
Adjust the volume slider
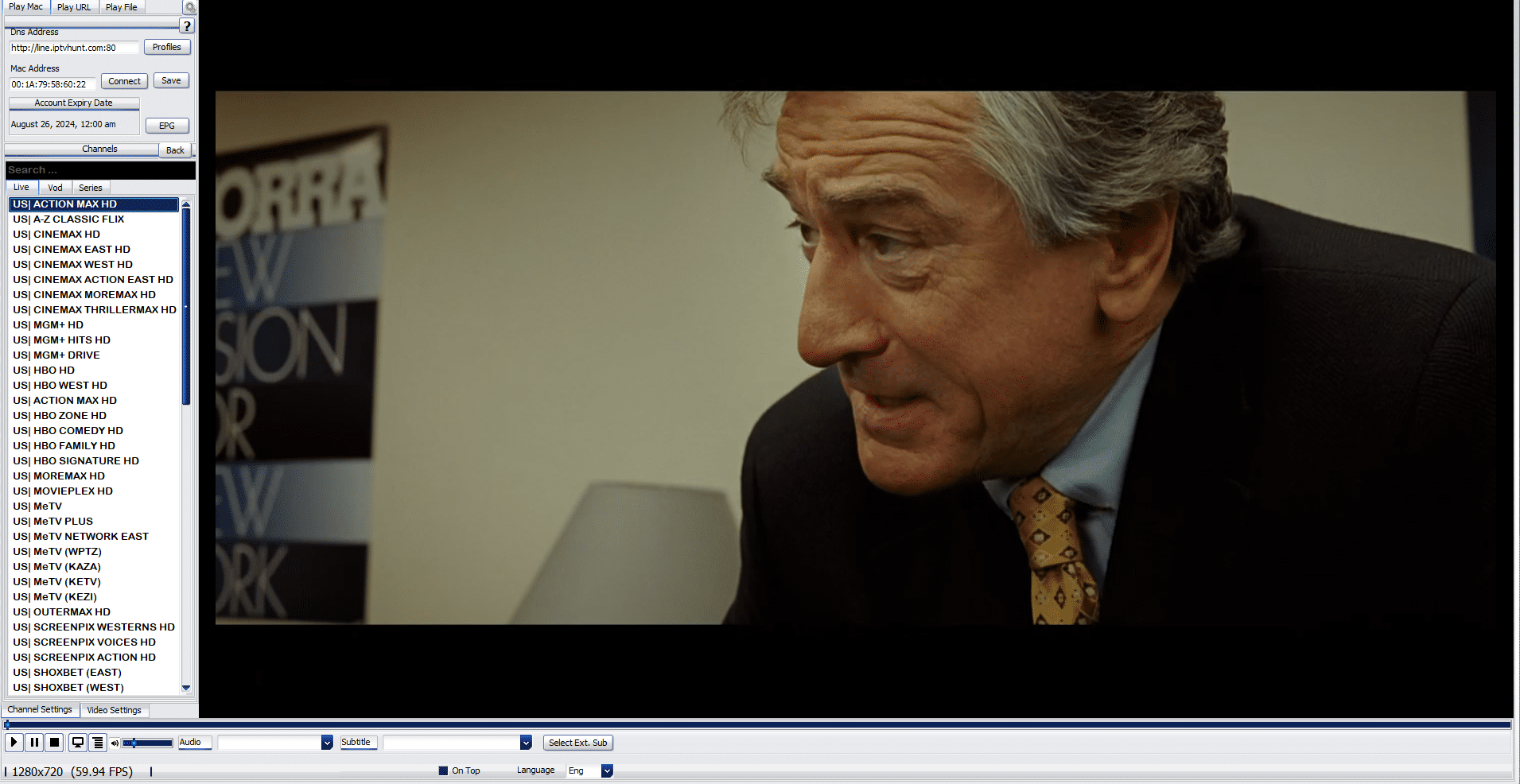pyautogui.click(x=148, y=743)
